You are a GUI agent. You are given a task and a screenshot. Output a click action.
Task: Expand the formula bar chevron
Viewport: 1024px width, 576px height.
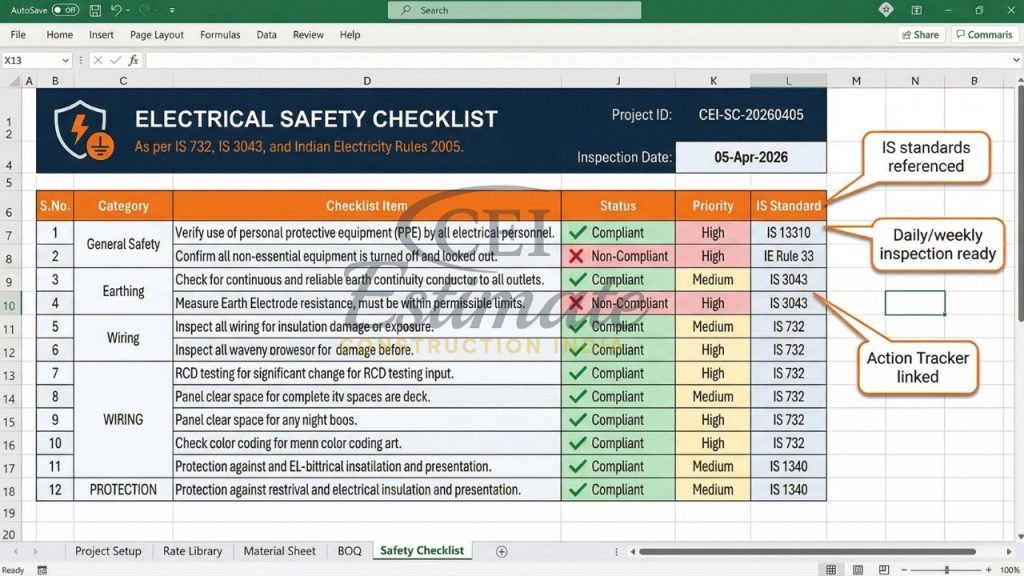1016,60
